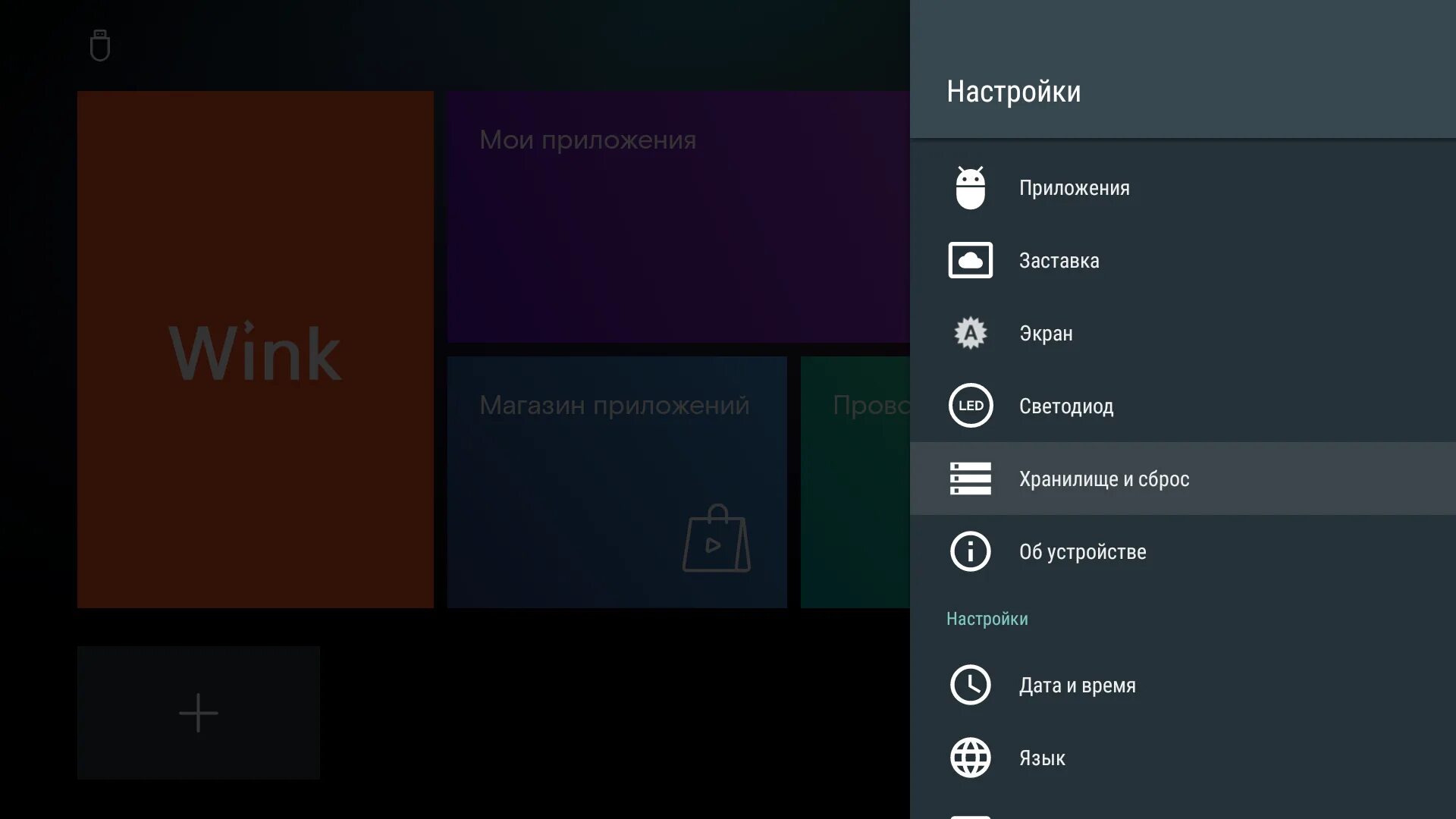Open Хранилище и сброс text entry

coord(1103,479)
